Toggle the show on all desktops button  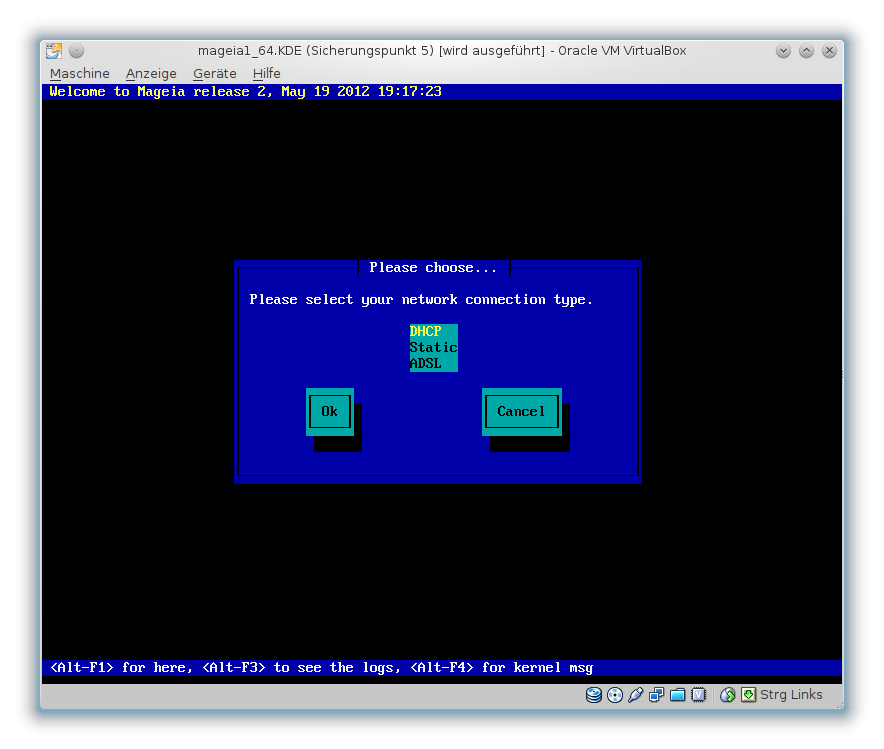point(77,51)
